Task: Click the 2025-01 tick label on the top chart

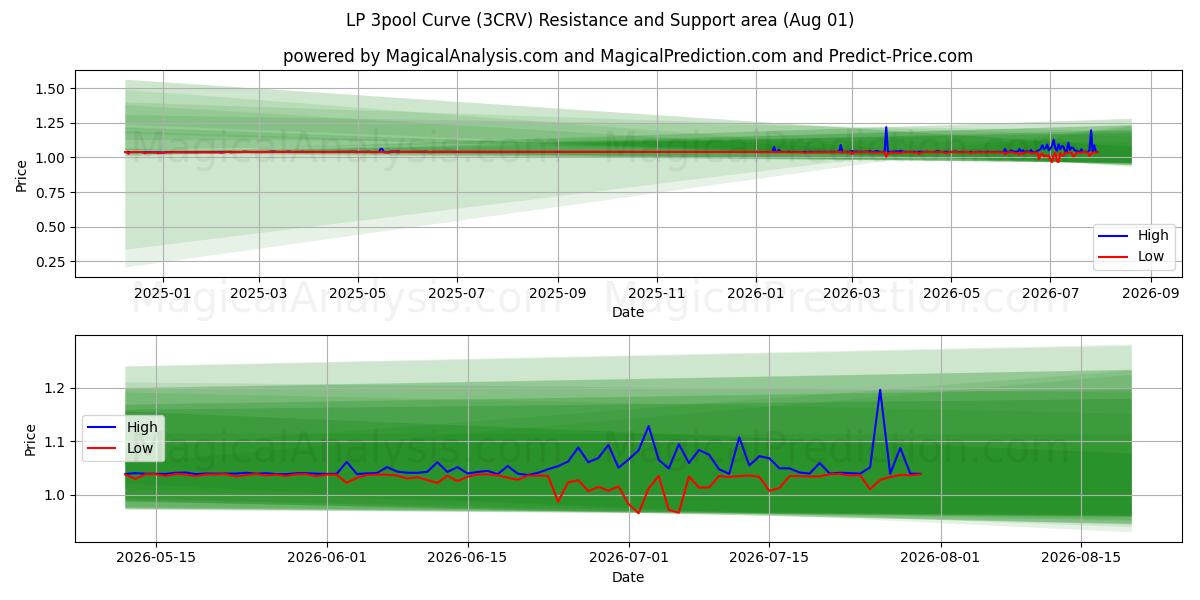Action: pyautogui.click(x=161, y=293)
